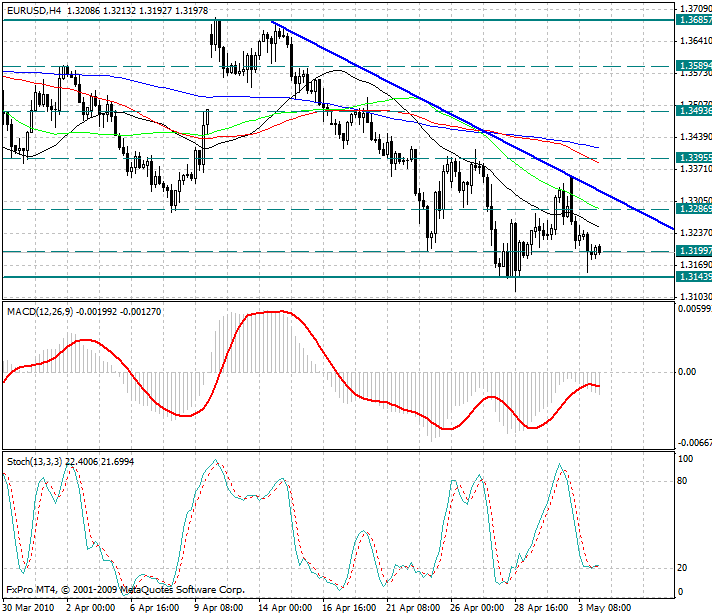
Task: Click the 28 Apr 16:00 time label
Action: click(541, 608)
